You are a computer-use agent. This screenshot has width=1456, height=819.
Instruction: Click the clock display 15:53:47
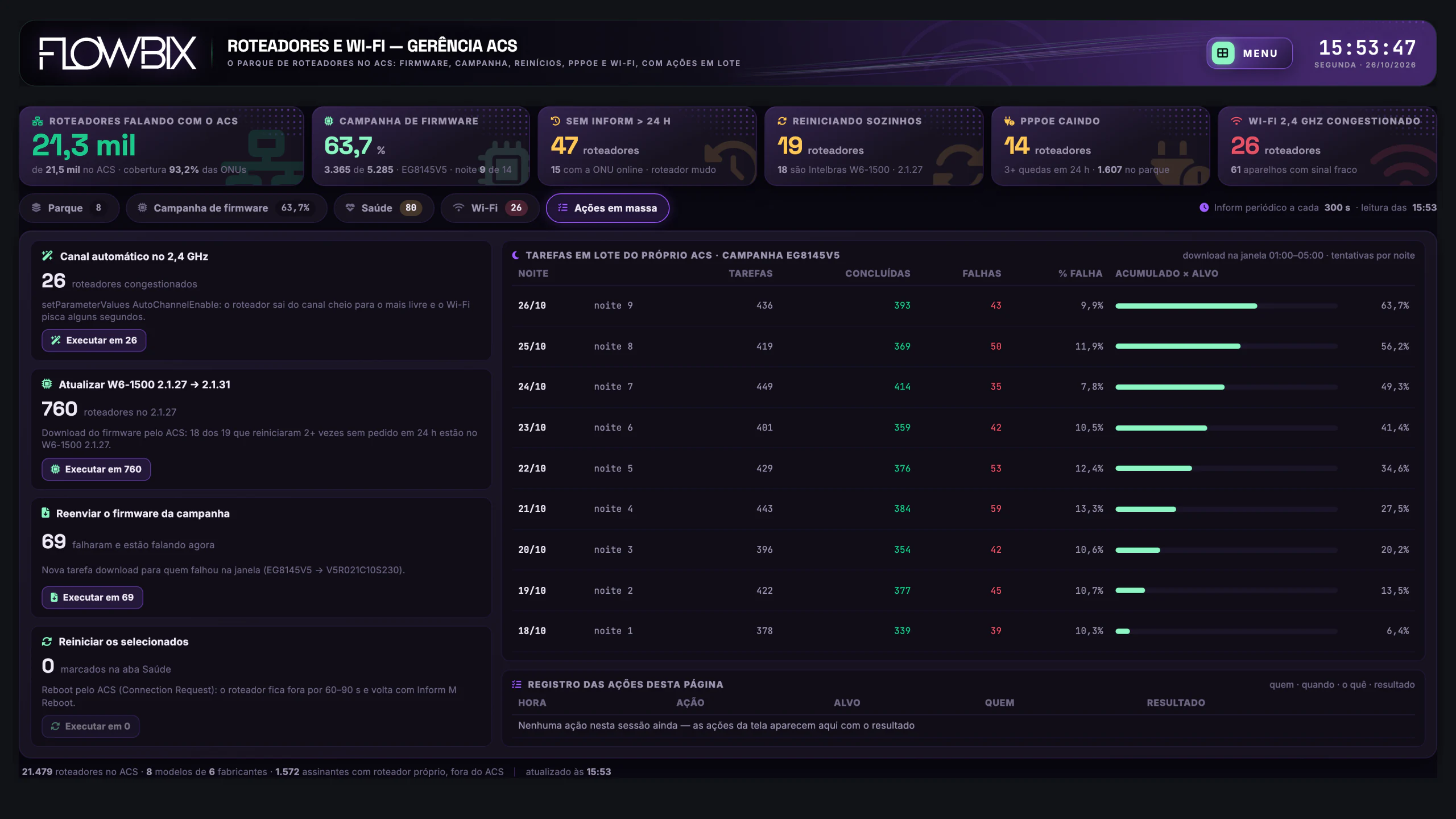click(x=1367, y=47)
